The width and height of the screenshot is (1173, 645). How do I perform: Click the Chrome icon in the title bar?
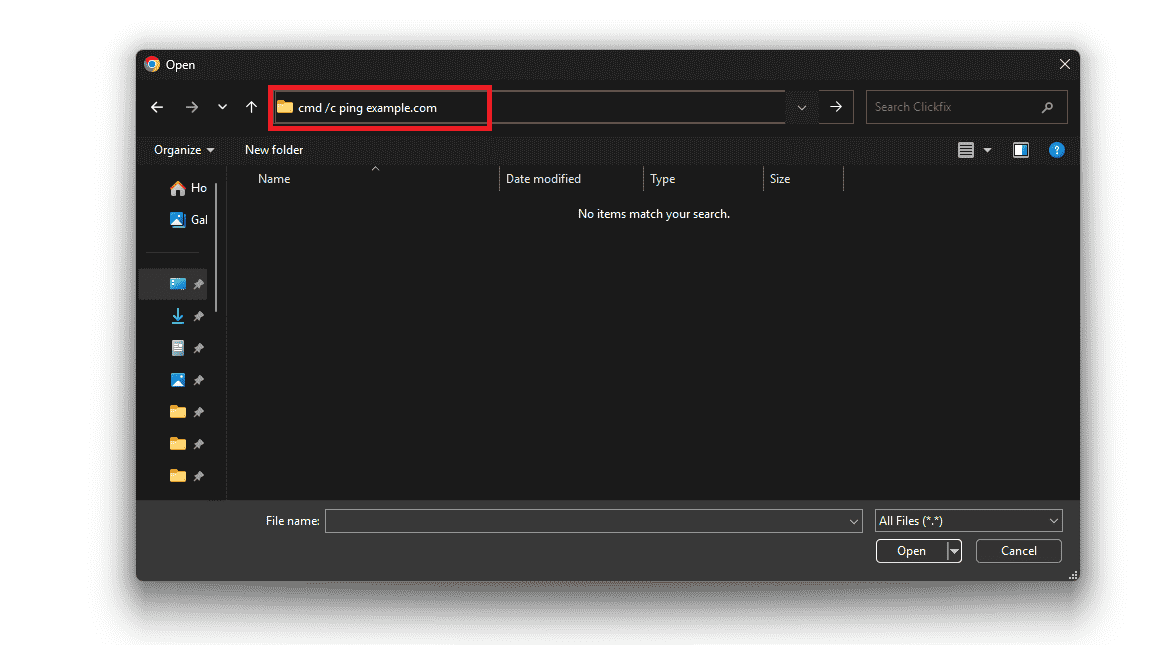[153, 64]
